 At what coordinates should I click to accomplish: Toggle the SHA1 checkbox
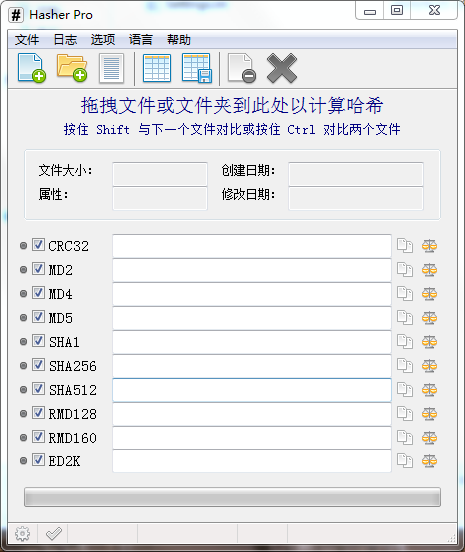pos(38,341)
